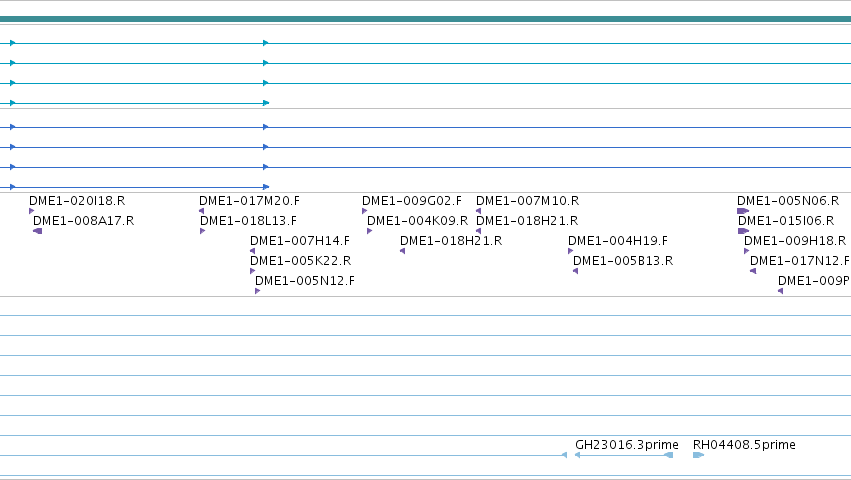851x480 pixels.
Task: Click the purple arrow glyph under DME1-020I18.R
Action: tap(31, 211)
